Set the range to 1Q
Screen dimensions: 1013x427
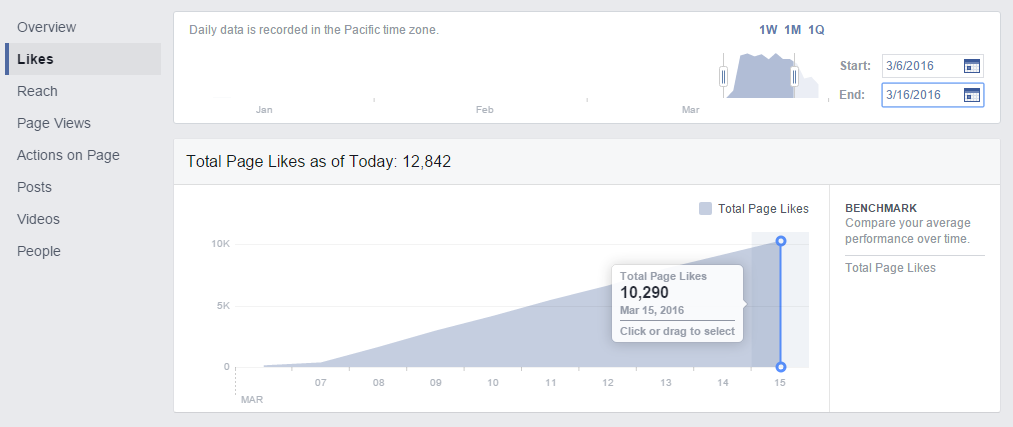tap(816, 30)
